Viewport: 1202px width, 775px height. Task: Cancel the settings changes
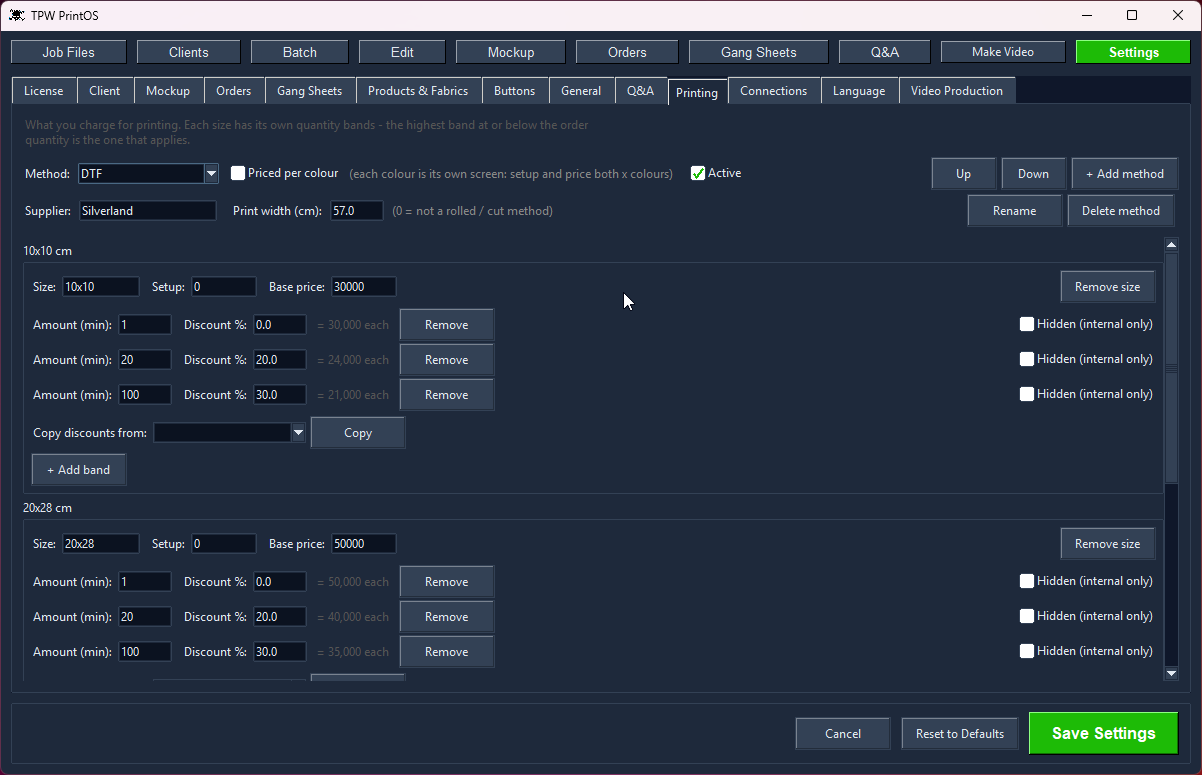click(x=843, y=733)
